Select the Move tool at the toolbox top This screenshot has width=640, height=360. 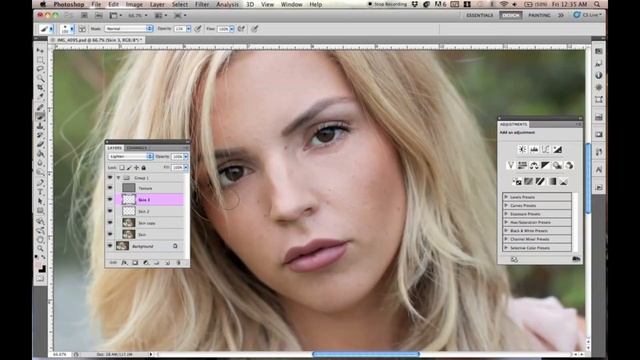[x=40, y=50]
